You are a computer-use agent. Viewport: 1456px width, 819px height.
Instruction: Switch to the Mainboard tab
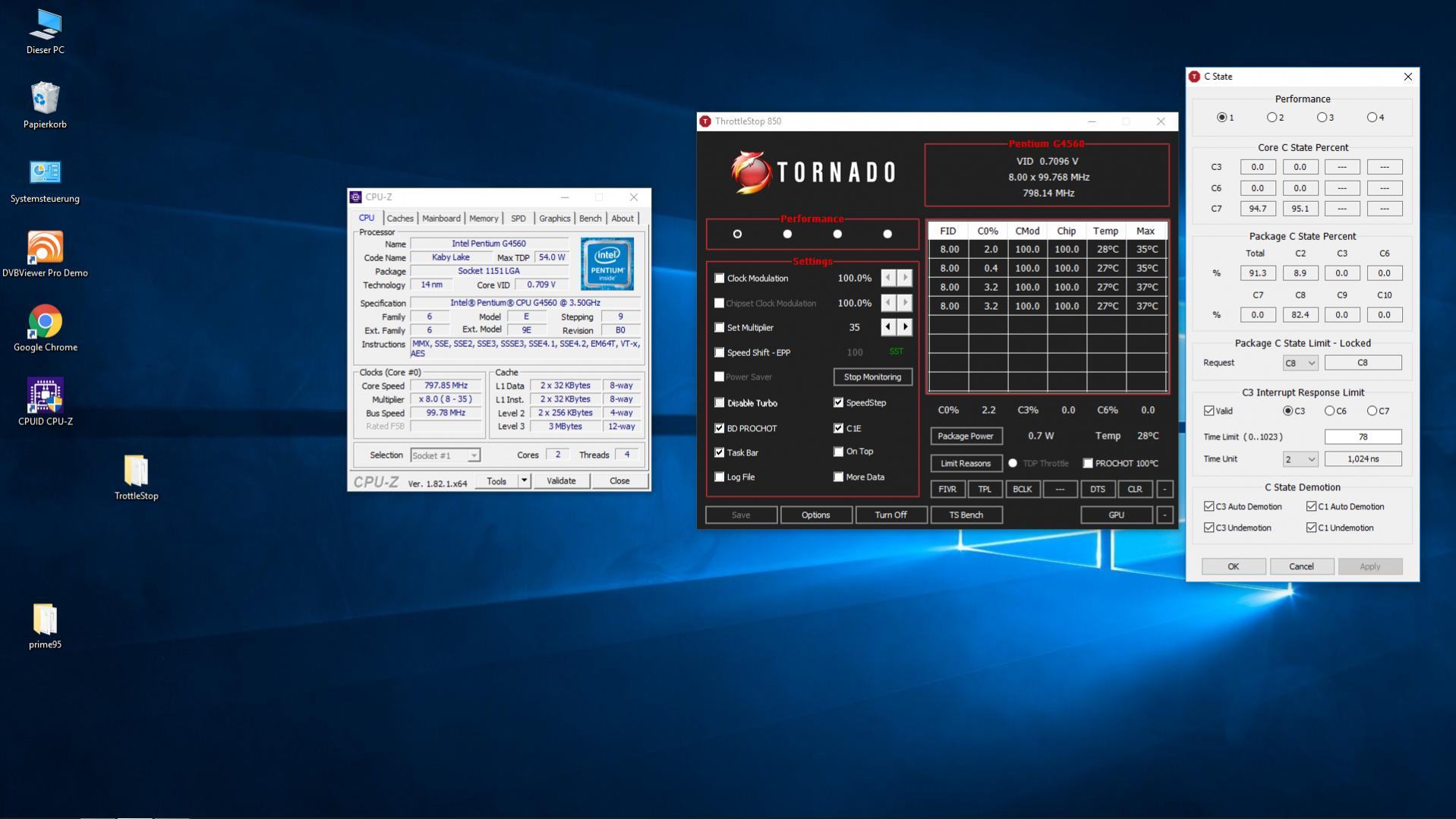(441, 219)
